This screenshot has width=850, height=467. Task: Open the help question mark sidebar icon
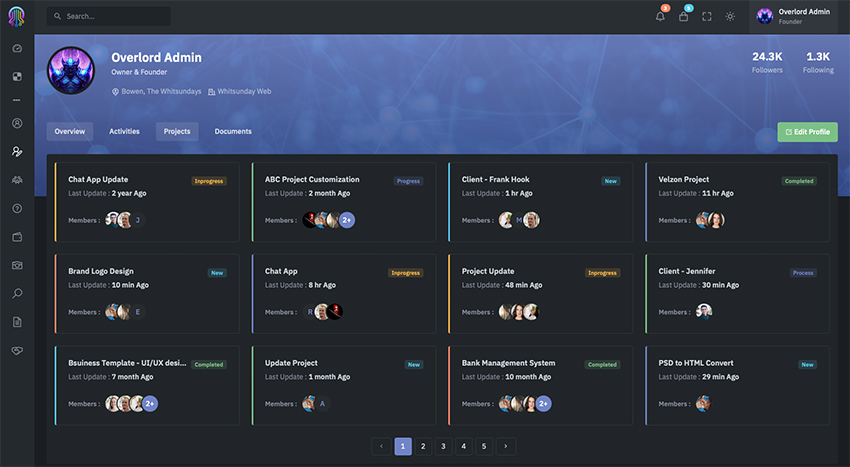pos(17,208)
